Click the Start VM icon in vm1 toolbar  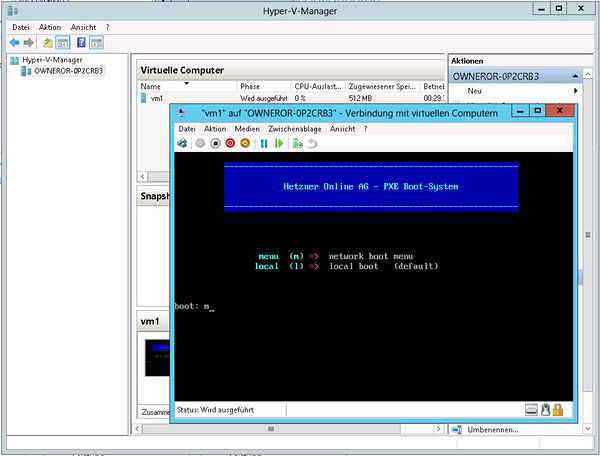pyautogui.click(x=200, y=143)
